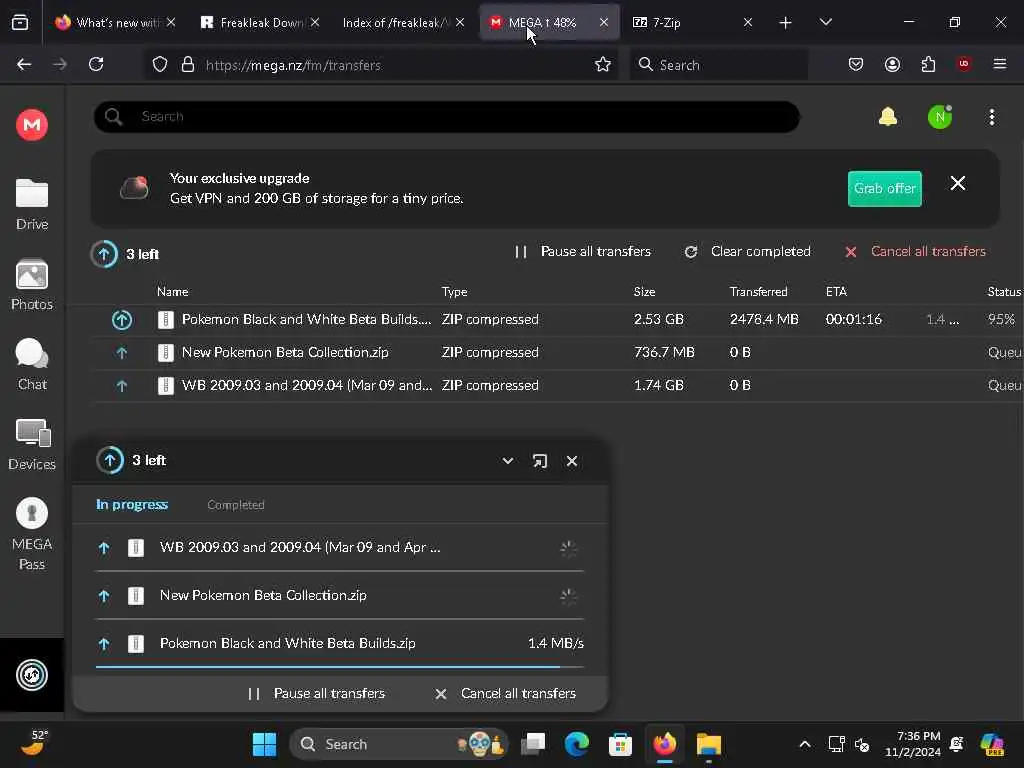Cancel all transfers in the bottom widget
Viewport: 1024px width, 768px height.
click(506, 694)
